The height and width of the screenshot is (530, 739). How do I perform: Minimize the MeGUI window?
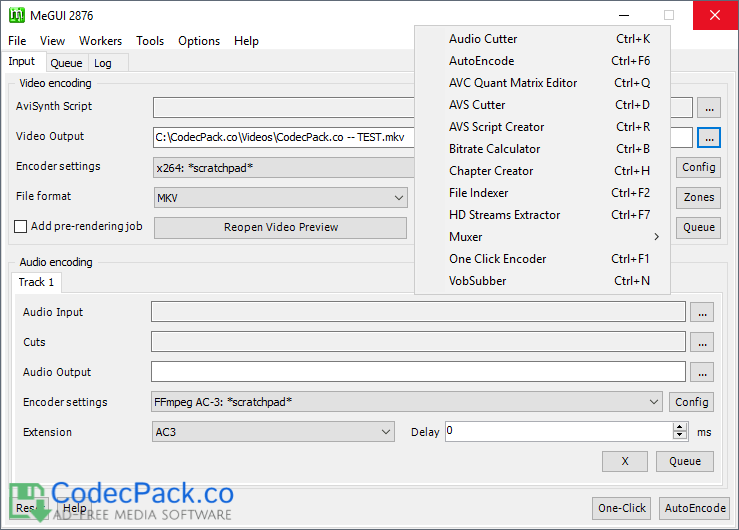point(624,15)
